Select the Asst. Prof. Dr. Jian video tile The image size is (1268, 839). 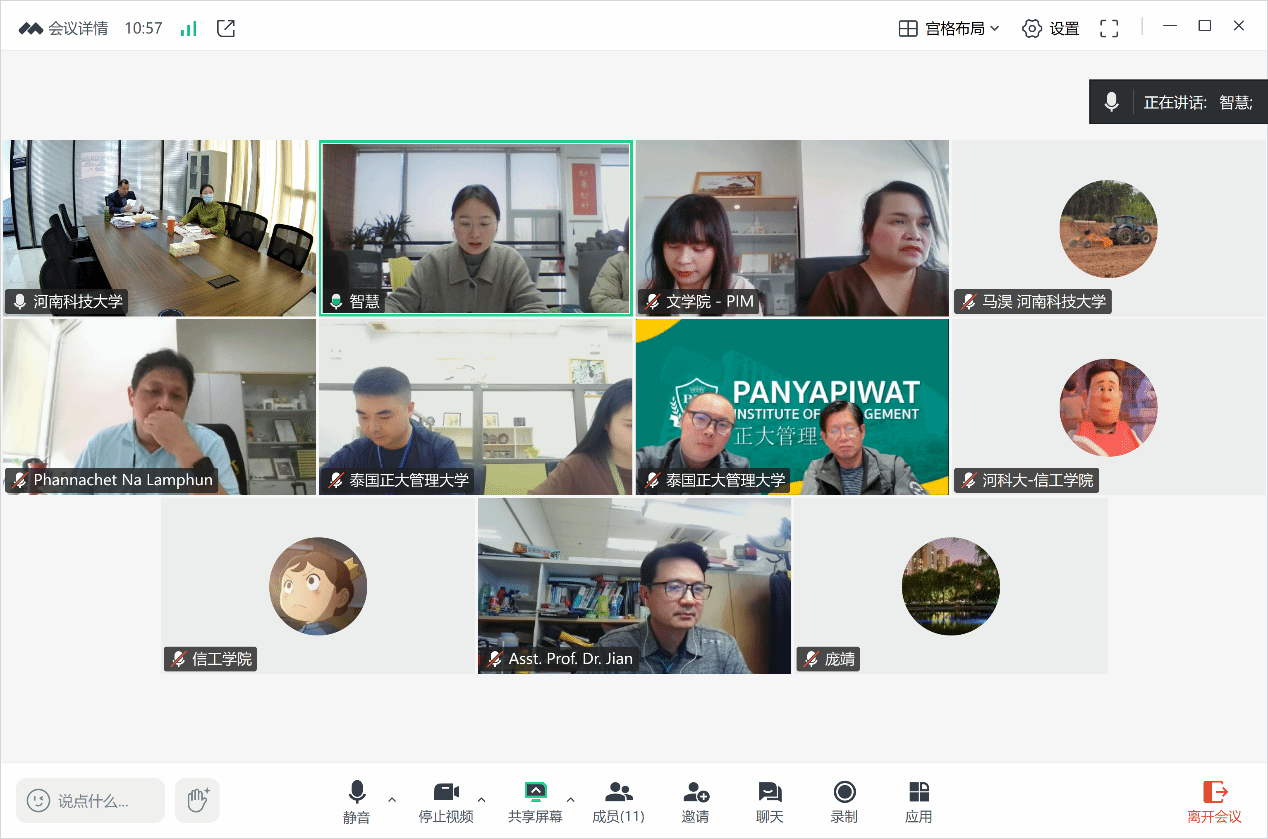click(x=634, y=586)
